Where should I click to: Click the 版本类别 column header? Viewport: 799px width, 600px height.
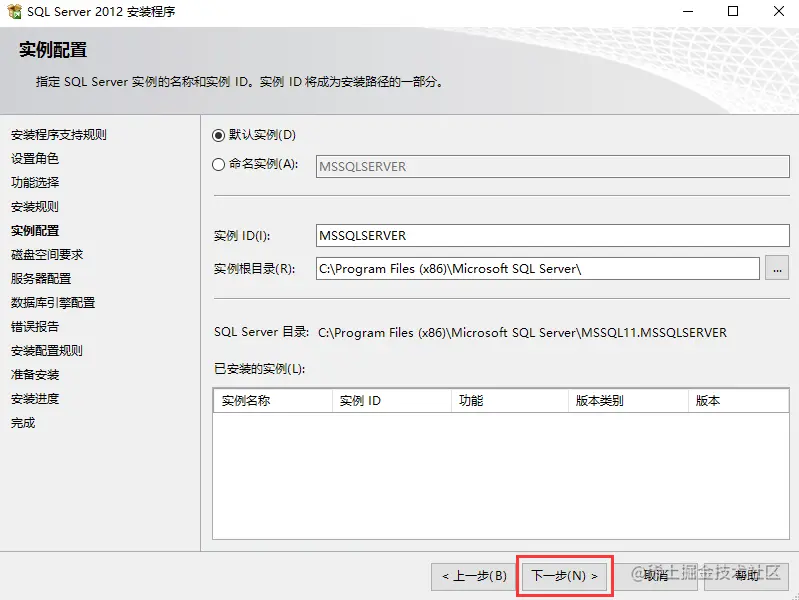point(629,401)
